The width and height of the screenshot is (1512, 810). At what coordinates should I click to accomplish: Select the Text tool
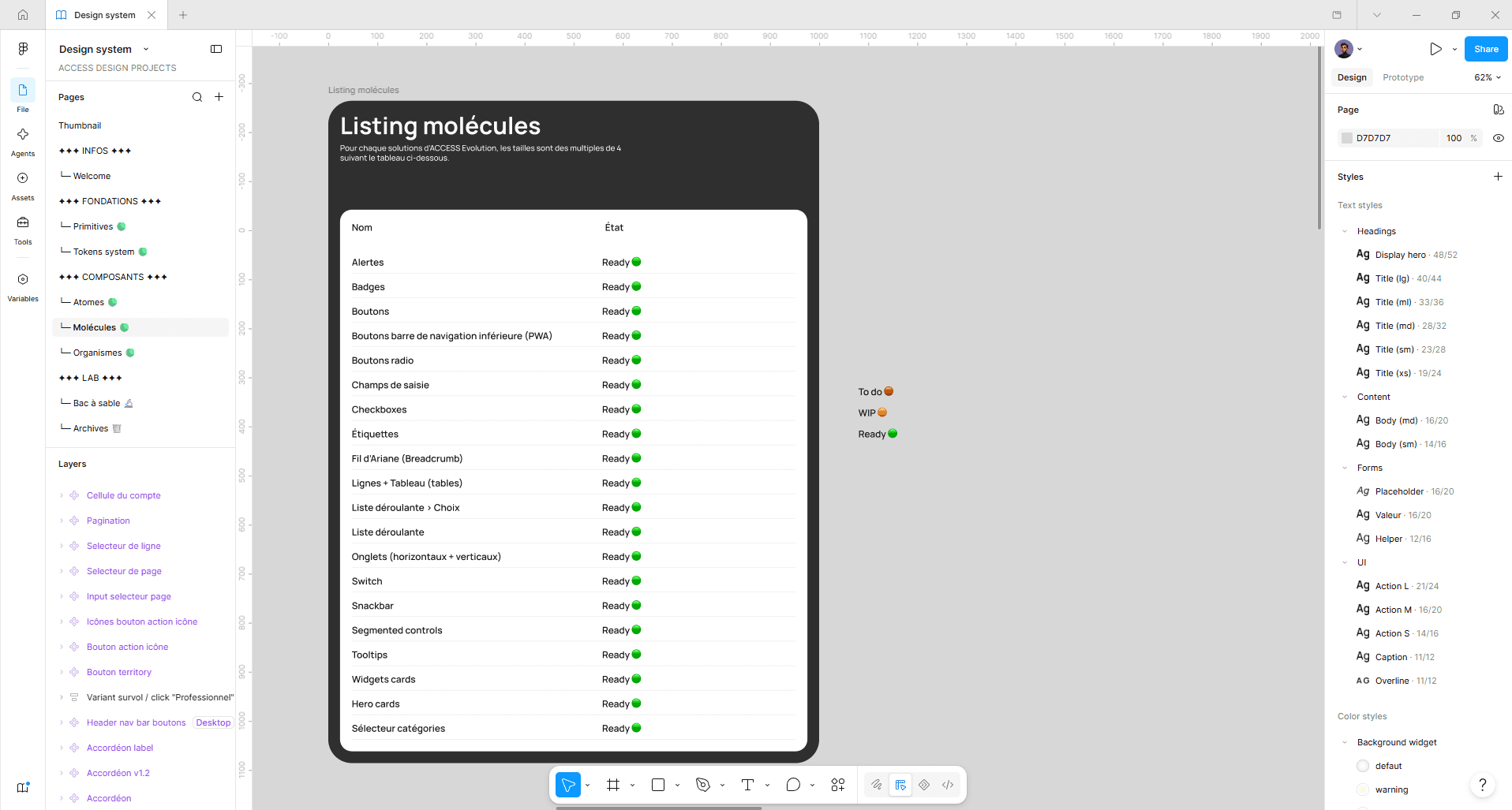tap(748, 785)
